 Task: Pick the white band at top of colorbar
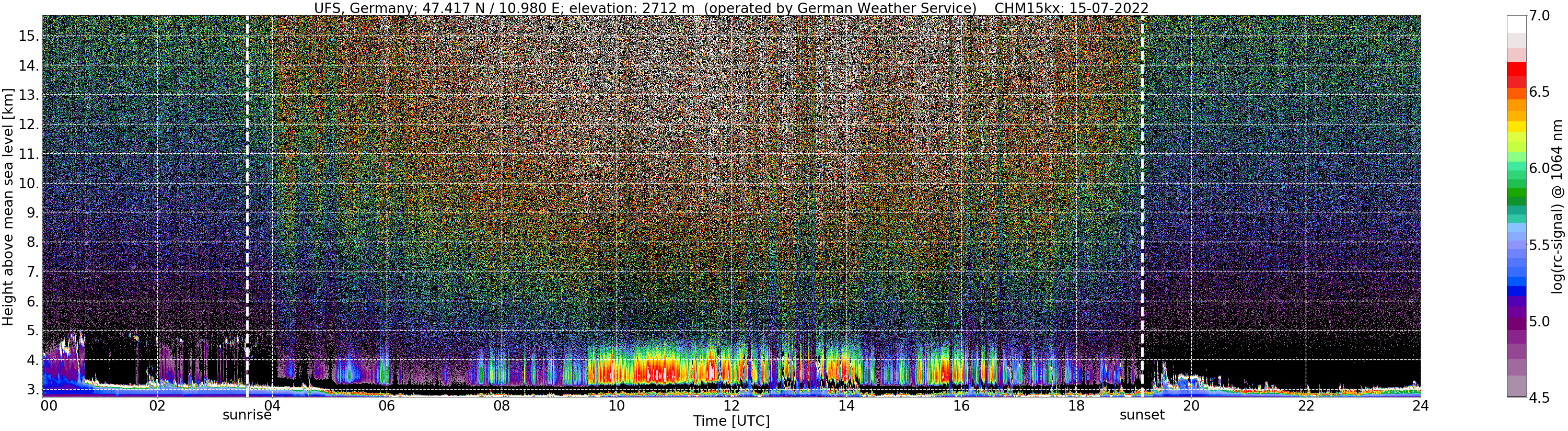[x=1517, y=24]
